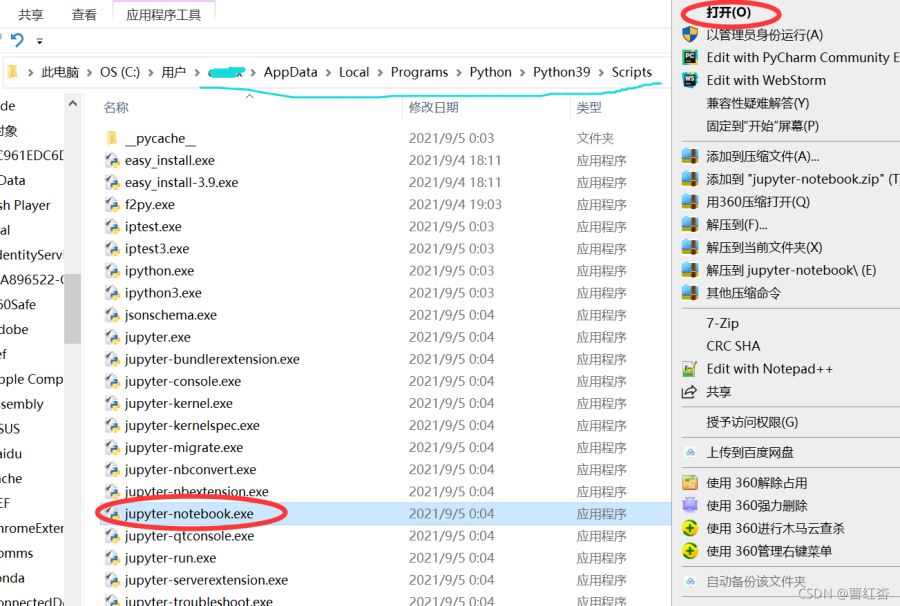Screen dimensions: 900x606
Task: Click the 360 trojan scan icon
Action: coord(689,528)
